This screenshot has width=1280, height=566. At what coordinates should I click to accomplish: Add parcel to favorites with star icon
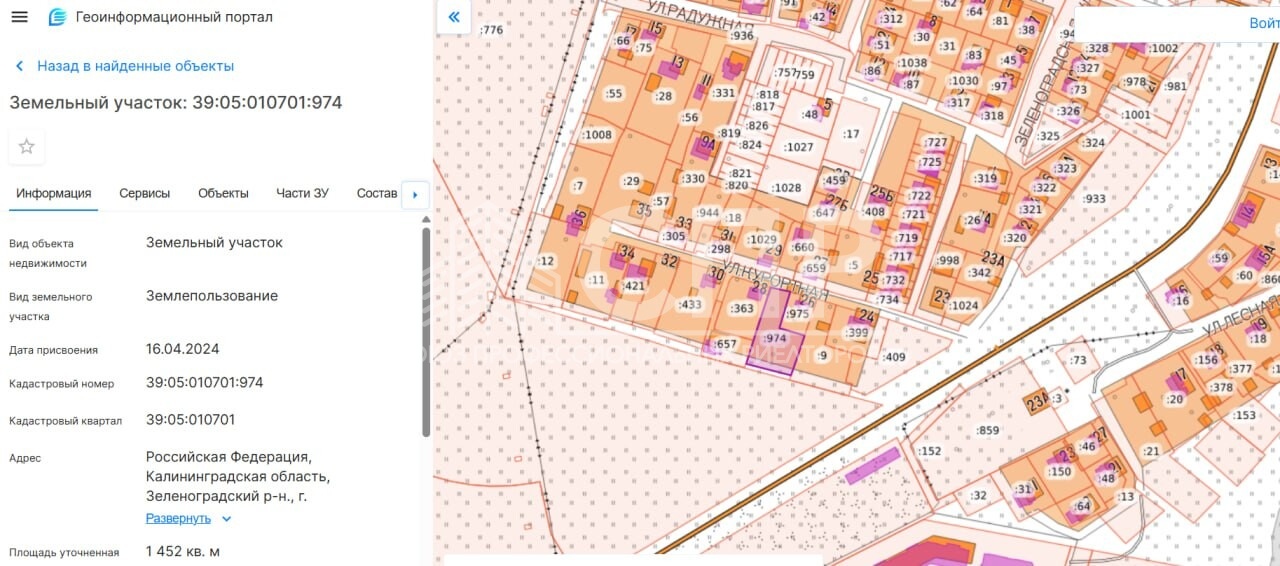point(27,146)
